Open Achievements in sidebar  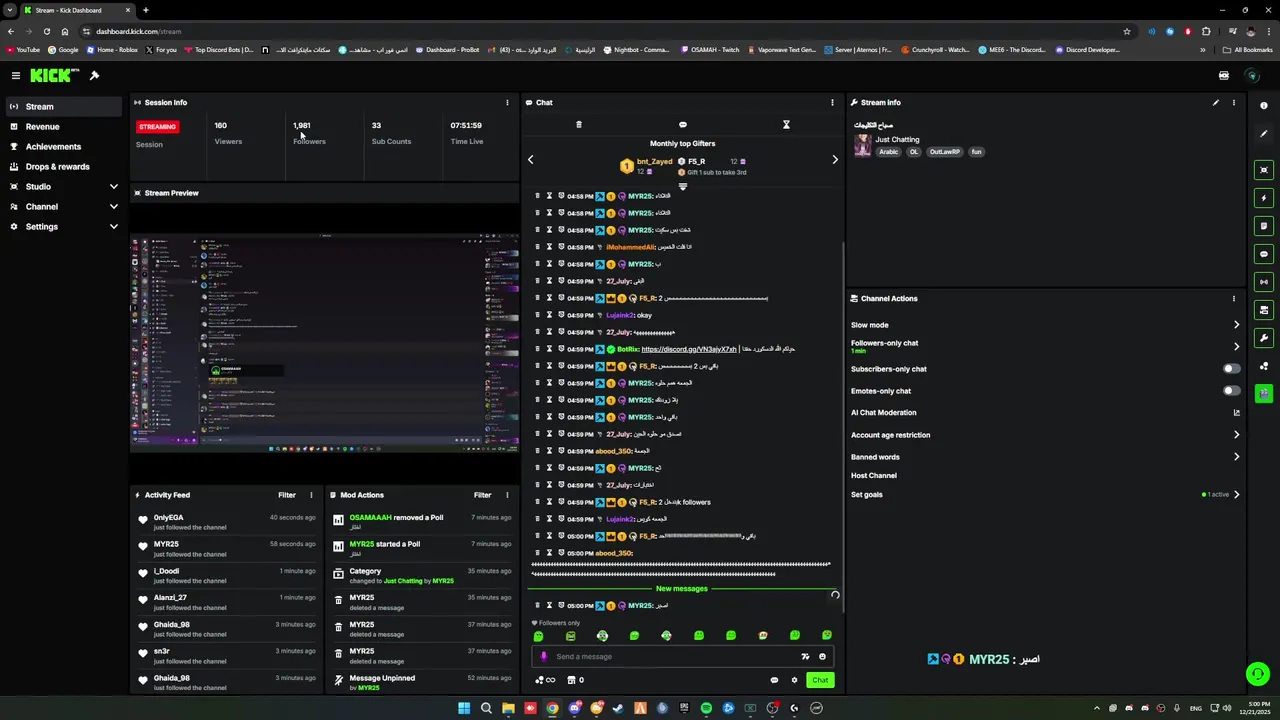pos(63,147)
